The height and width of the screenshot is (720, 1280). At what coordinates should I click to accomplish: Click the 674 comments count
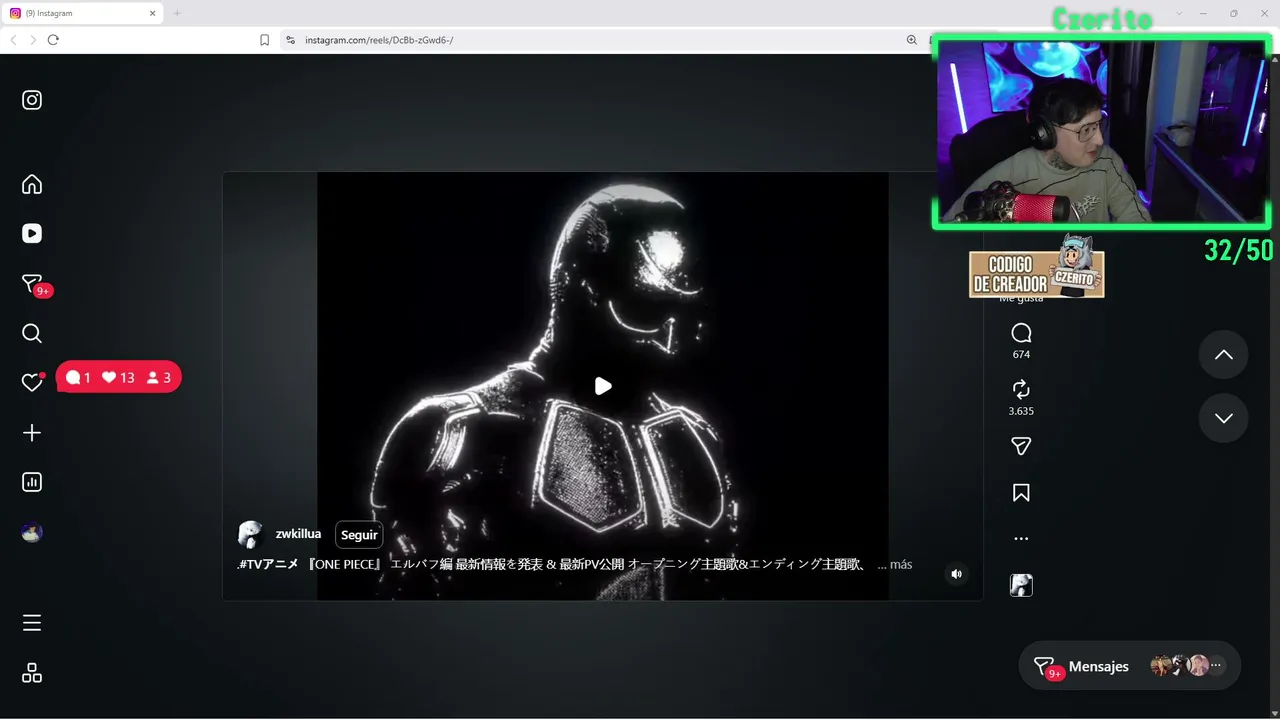pyautogui.click(x=1021, y=355)
